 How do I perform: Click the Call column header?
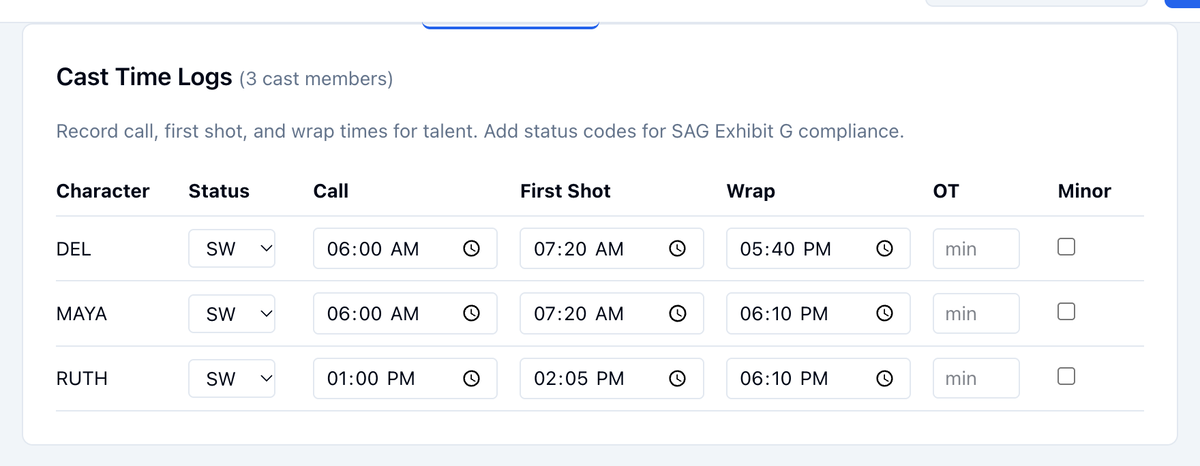331,191
